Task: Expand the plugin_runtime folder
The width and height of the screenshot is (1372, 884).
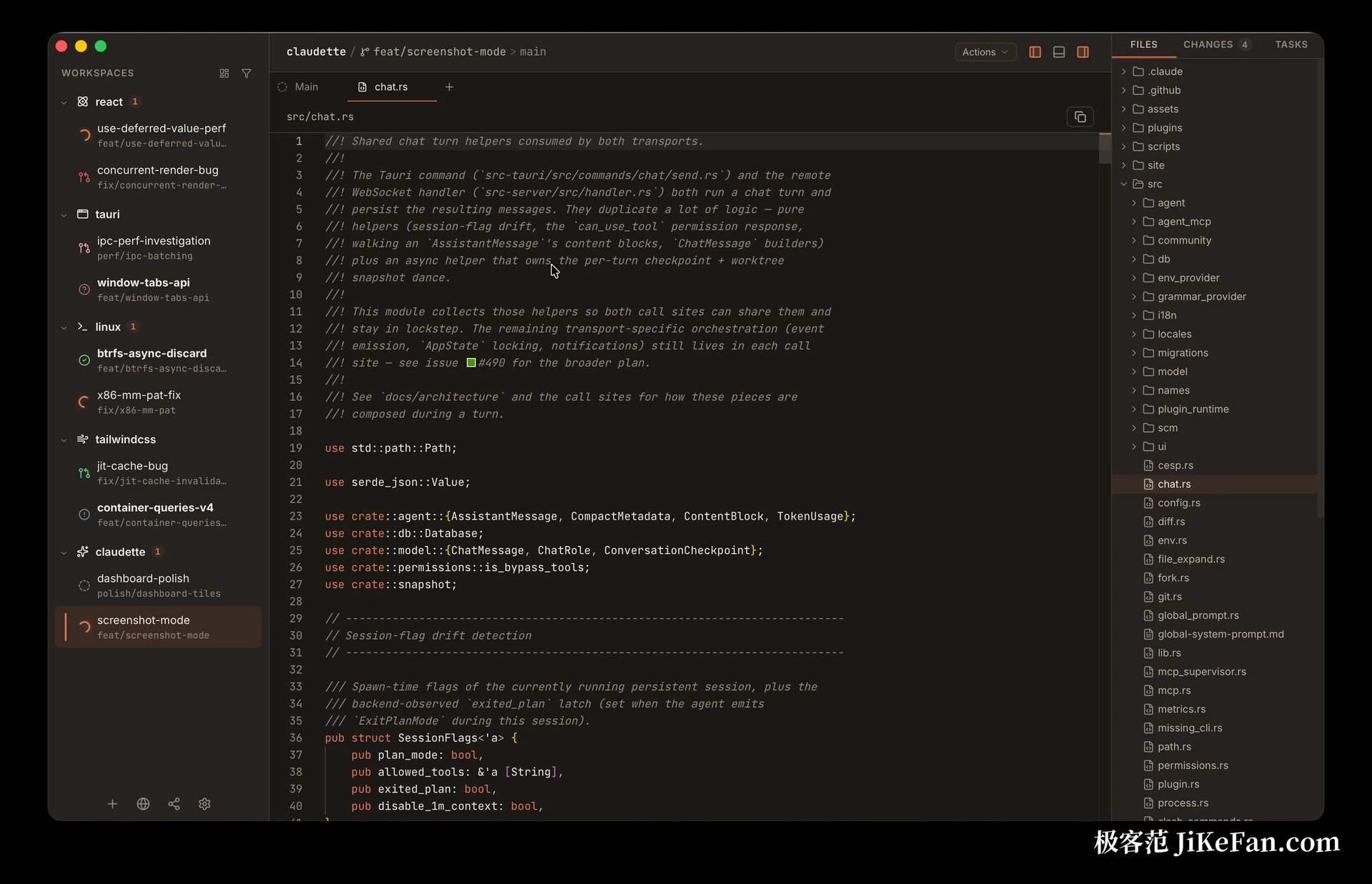Action: point(1134,409)
